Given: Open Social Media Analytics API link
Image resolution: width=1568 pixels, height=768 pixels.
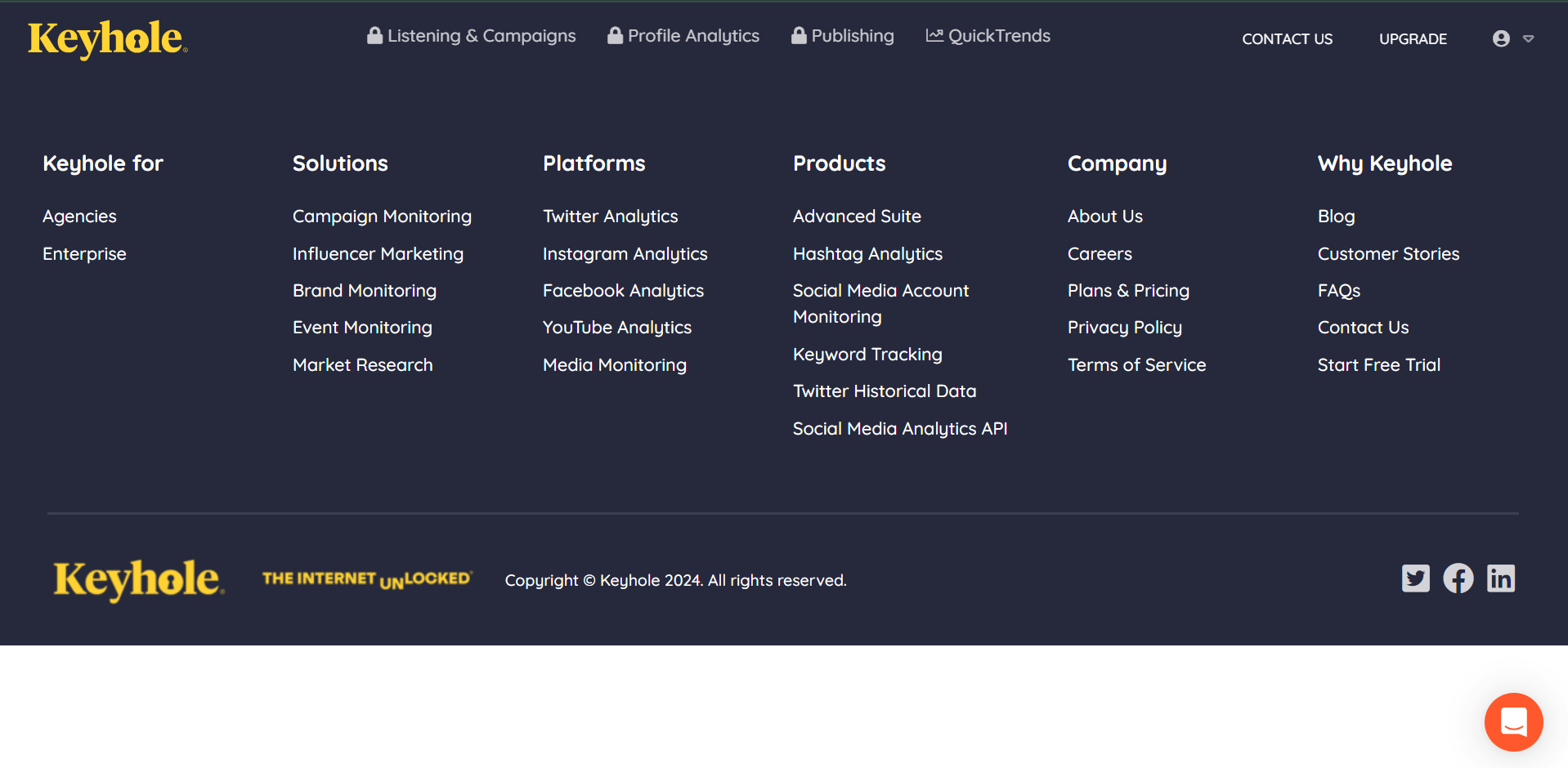Looking at the screenshot, I should pos(900,429).
